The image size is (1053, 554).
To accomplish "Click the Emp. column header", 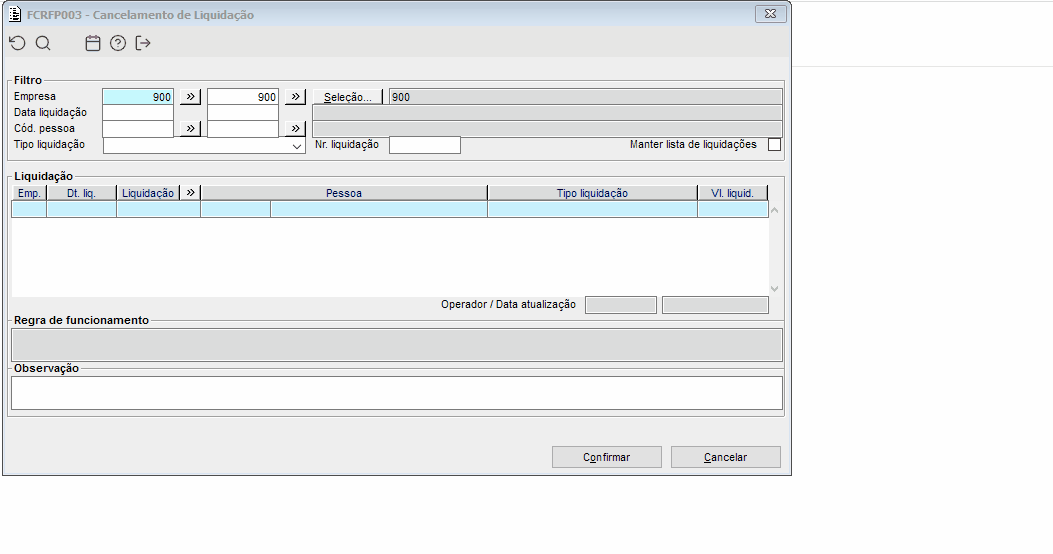I will click(30, 193).
